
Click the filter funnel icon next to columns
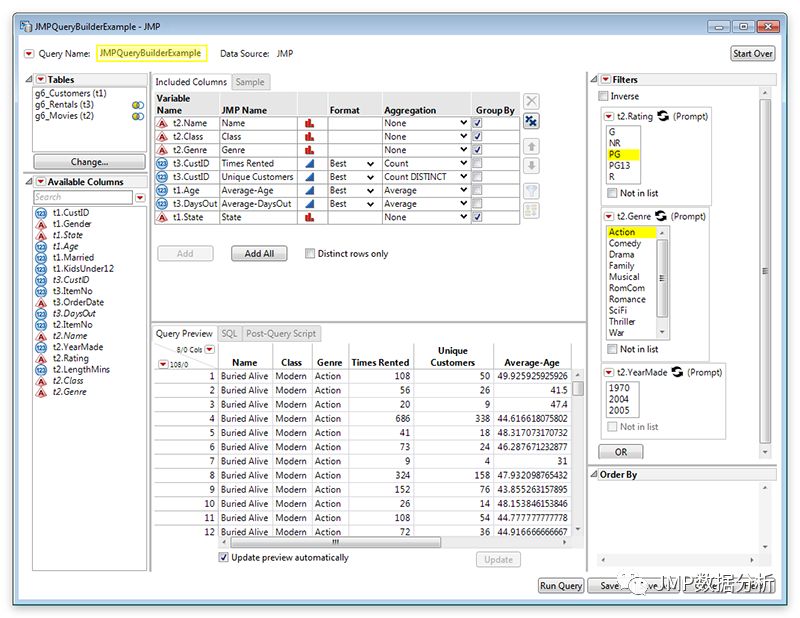point(532,191)
